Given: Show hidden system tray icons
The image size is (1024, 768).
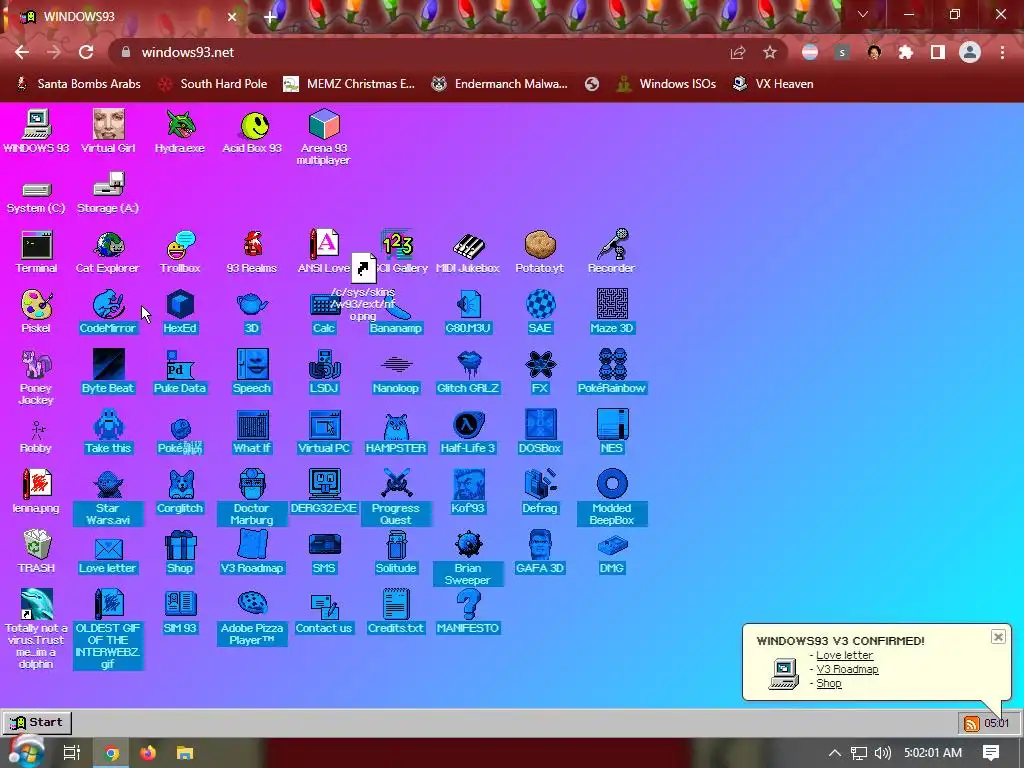Looking at the screenshot, I should click(x=835, y=753).
